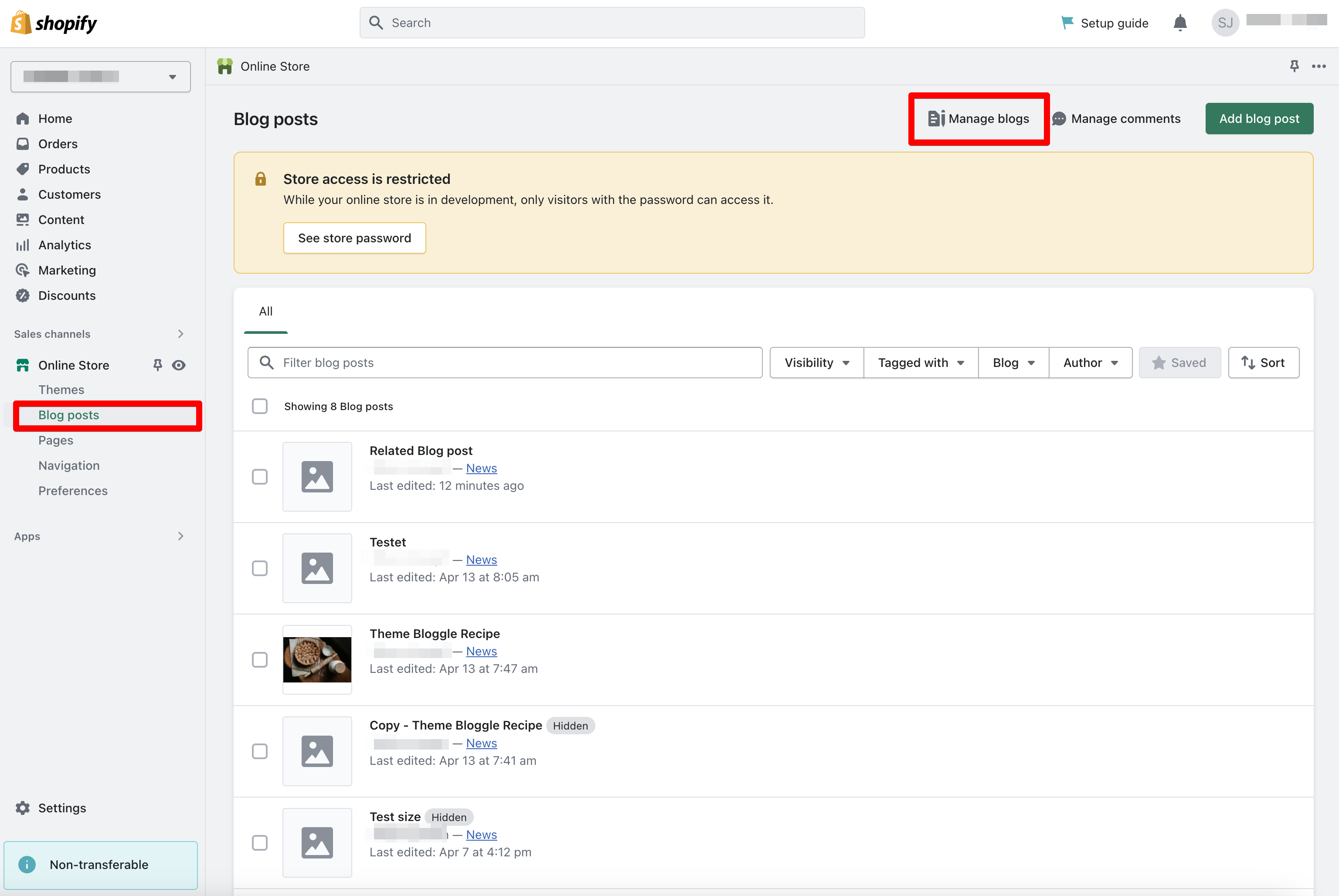Viewport: 1339px width, 896px height.
Task: Click the See store password button
Action: coord(354,238)
